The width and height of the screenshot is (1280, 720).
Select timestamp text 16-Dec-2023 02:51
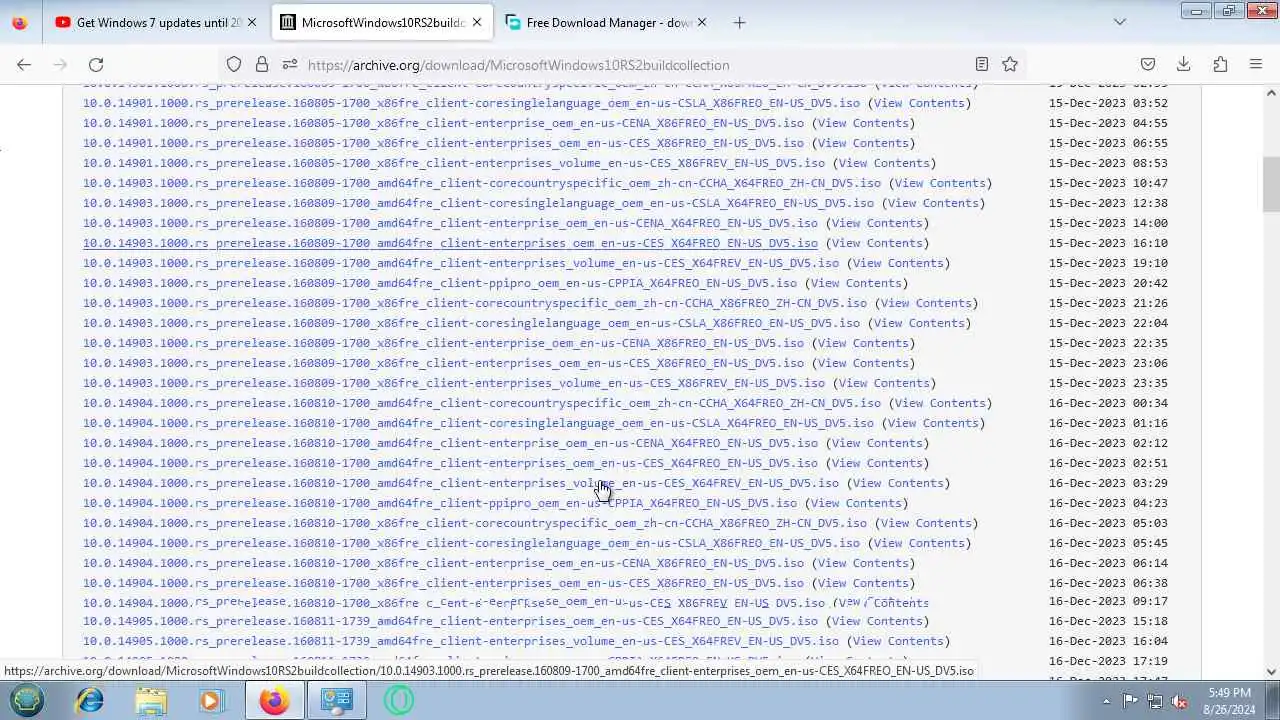(x=1108, y=463)
